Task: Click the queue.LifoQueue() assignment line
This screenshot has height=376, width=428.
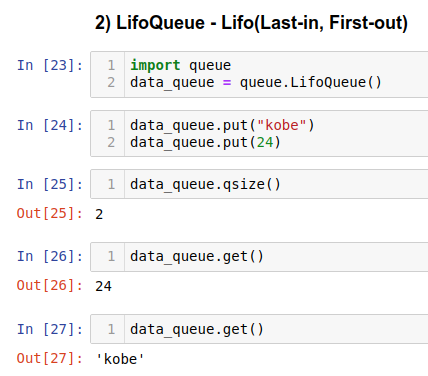Action: coord(256,82)
